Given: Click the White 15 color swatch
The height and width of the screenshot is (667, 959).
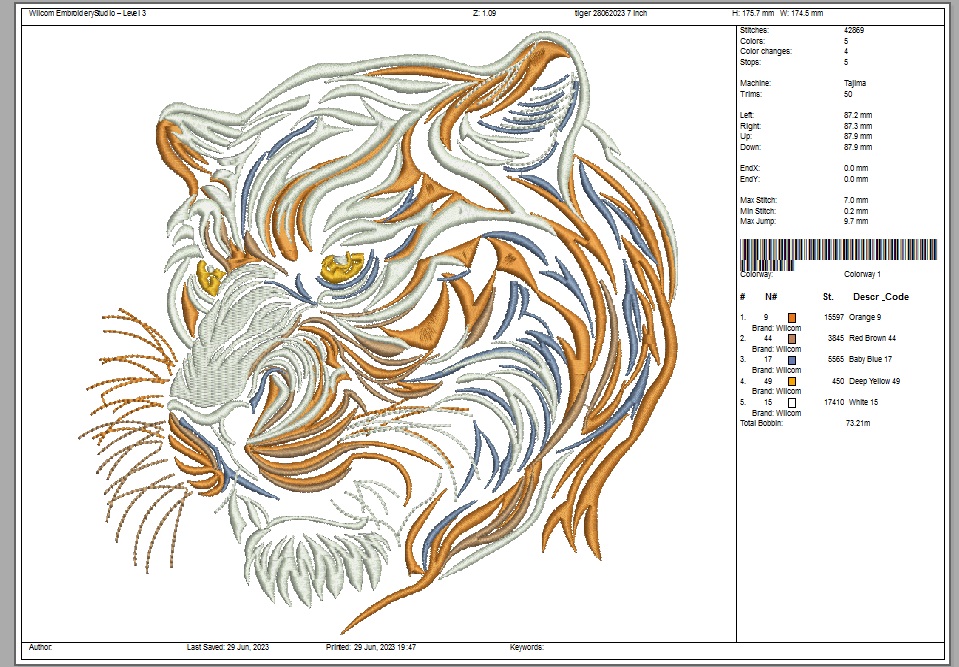Looking at the screenshot, I should tap(792, 402).
